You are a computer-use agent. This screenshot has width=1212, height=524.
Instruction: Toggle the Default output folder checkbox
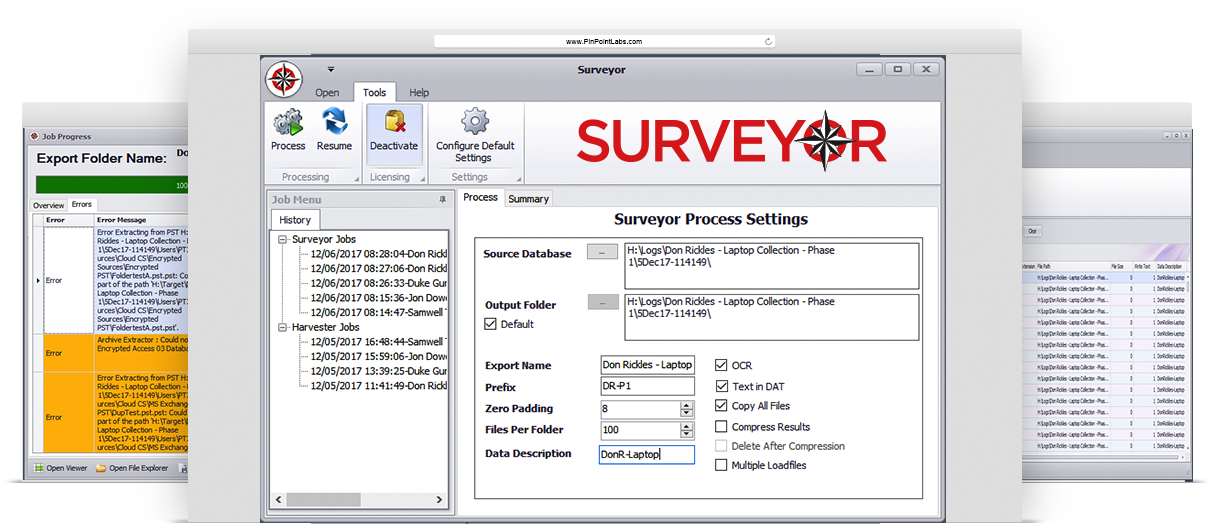point(490,324)
